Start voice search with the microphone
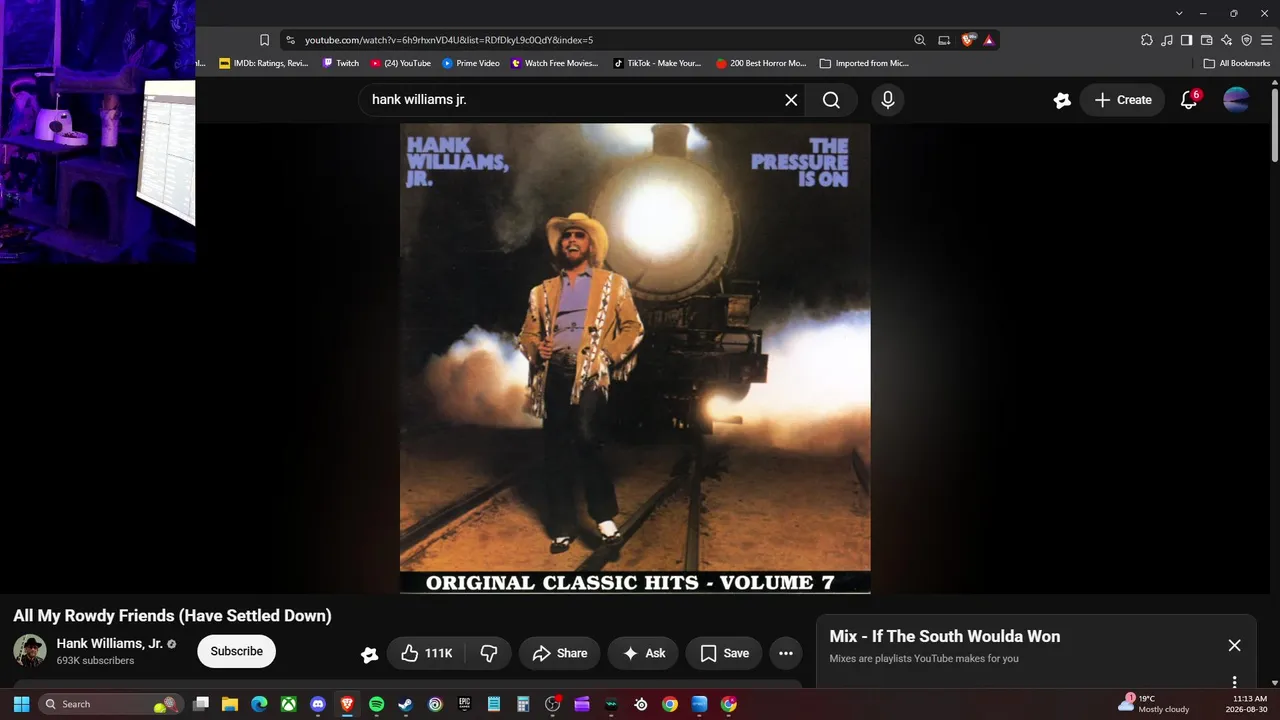The width and height of the screenshot is (1280, 720). pos(887,100)
